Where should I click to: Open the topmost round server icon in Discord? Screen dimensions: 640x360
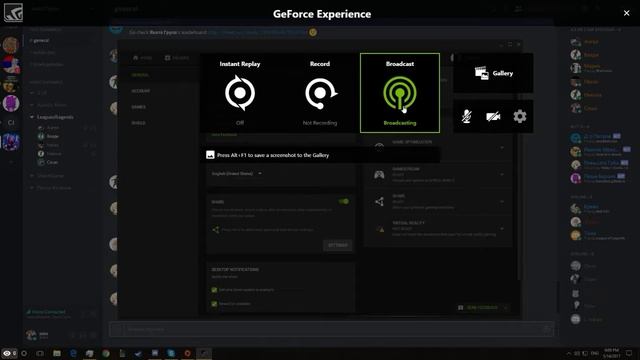11,44
